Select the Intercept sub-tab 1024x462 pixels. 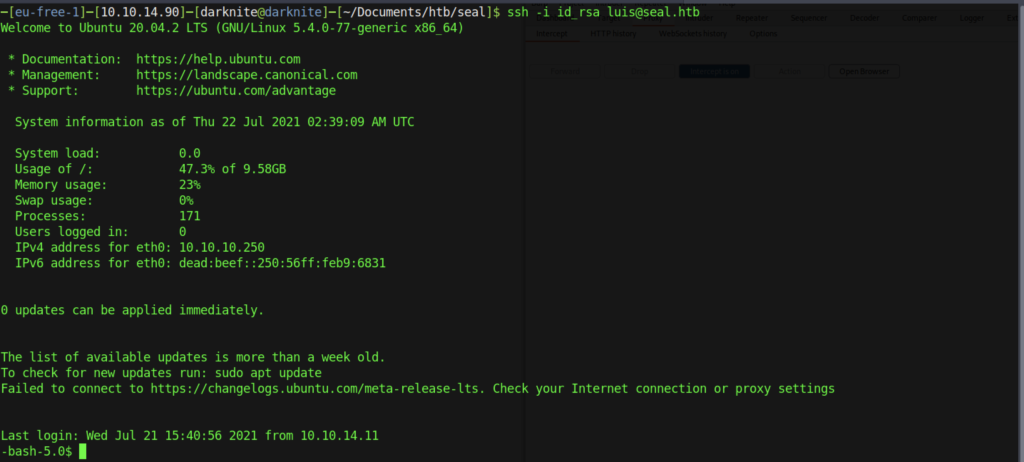point(552,33)
